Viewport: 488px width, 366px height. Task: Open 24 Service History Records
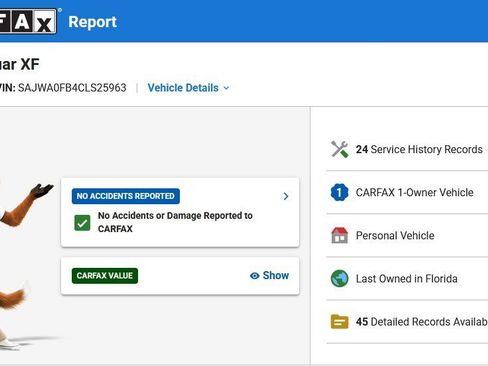pyautogui.click(x=419, y=149)
